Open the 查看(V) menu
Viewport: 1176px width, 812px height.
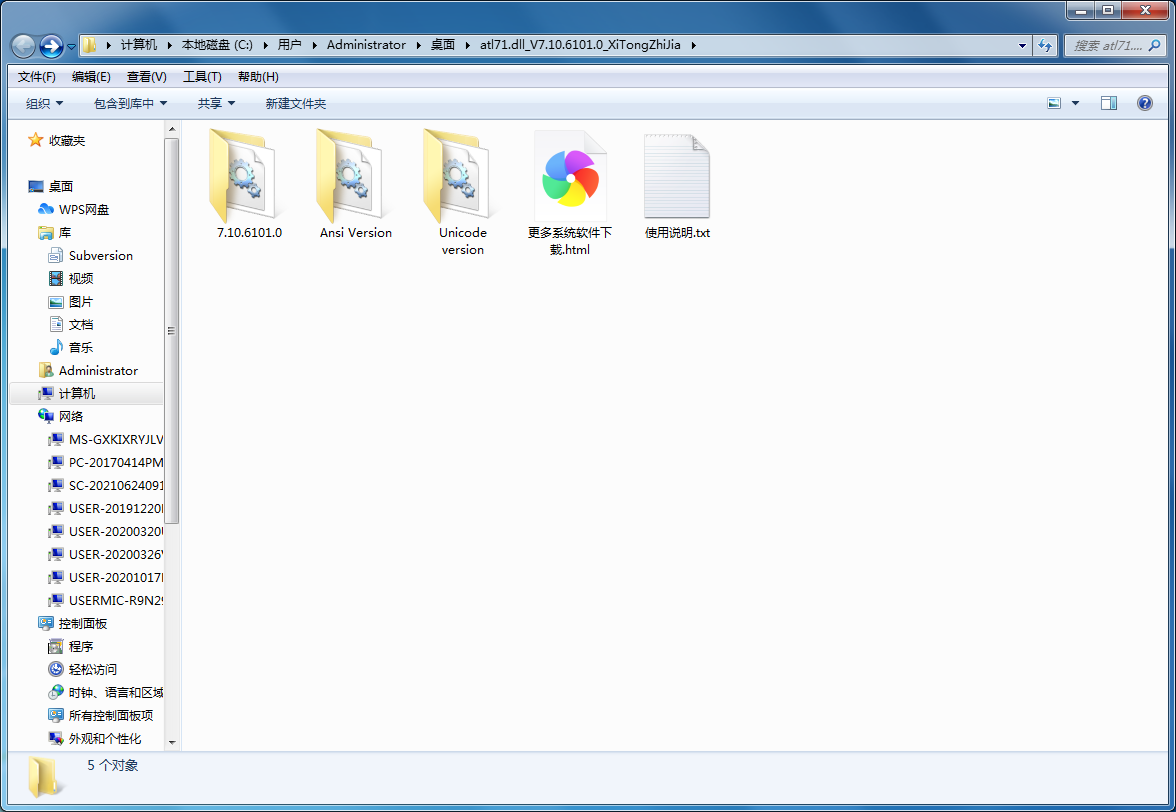pyautogui.click(x=147, y=76)
